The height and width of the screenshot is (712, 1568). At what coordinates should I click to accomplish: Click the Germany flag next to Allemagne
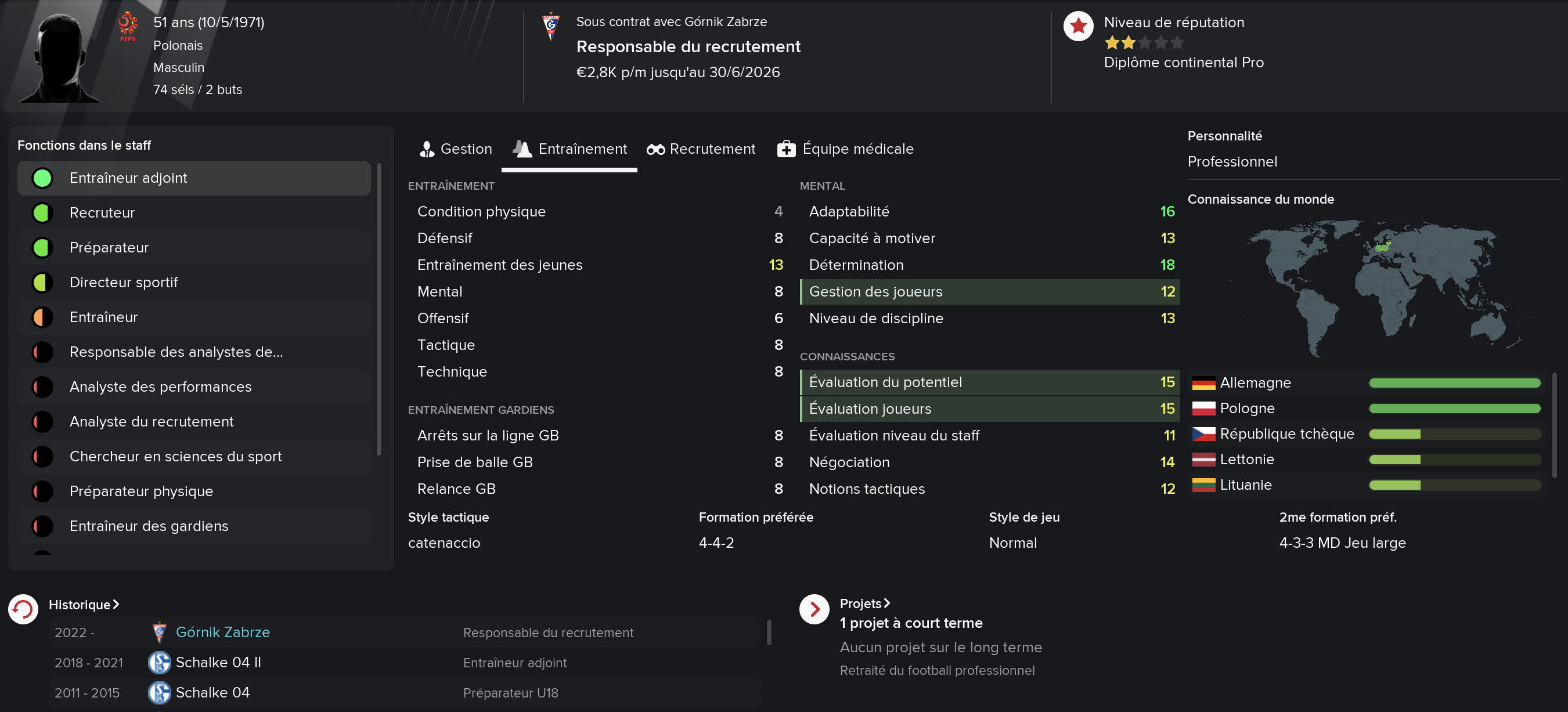point(1203,383)
